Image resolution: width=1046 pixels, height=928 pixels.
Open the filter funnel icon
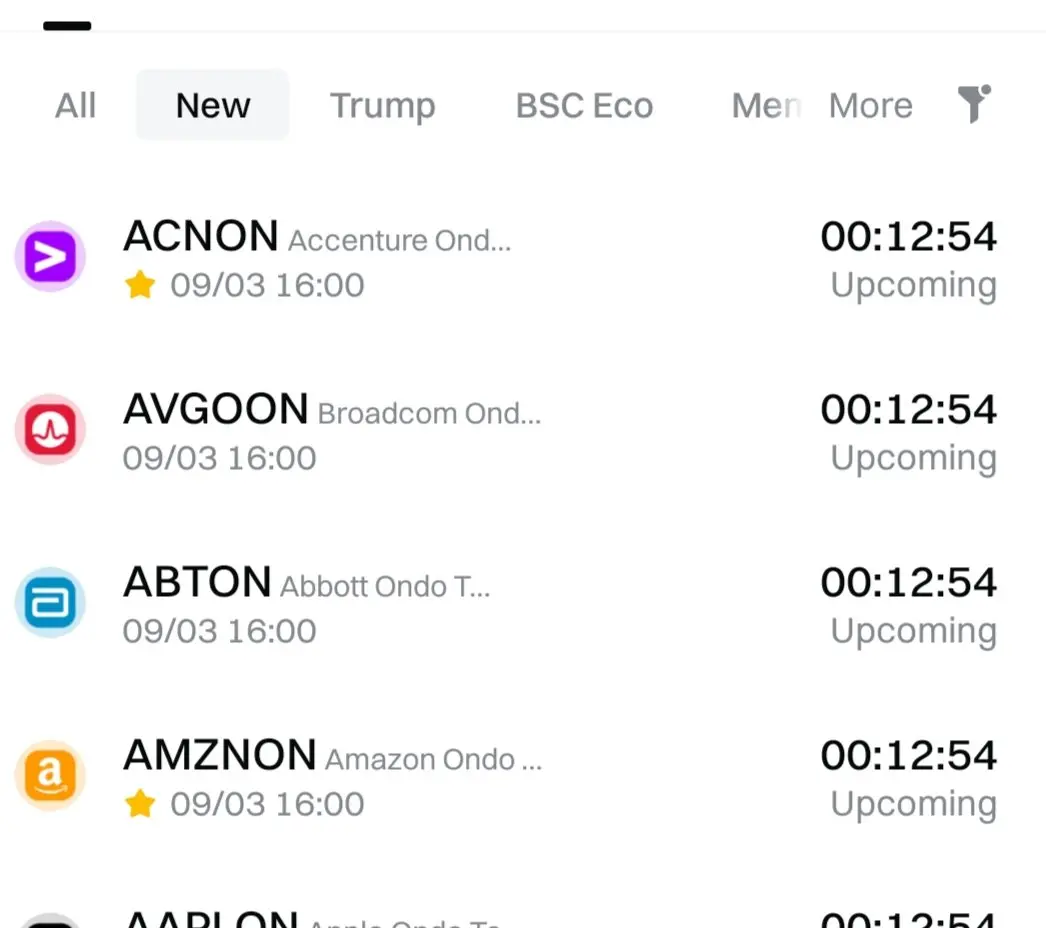(x=974, y=104)
